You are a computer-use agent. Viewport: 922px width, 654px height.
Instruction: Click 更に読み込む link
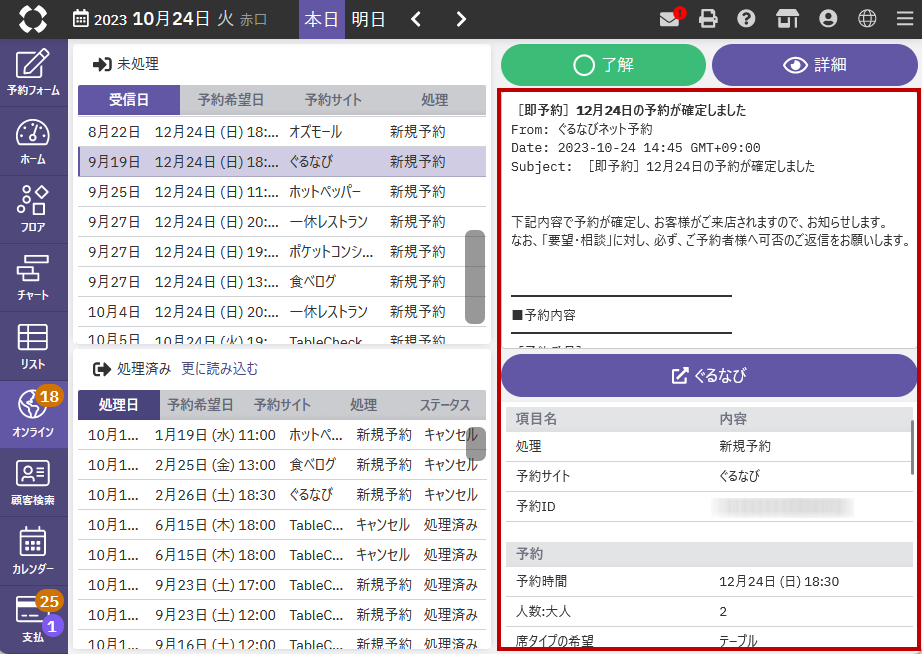219,369
